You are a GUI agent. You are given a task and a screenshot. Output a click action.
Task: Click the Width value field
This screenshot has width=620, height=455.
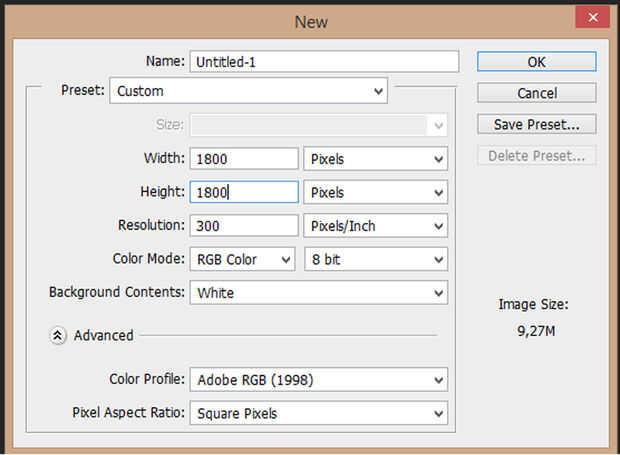(x=244, y=159)
